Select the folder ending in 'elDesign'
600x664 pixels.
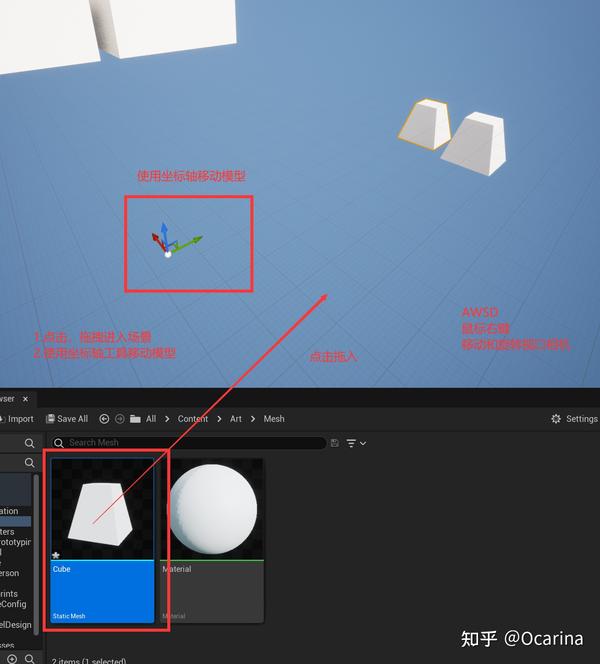(x=16, y=625)
